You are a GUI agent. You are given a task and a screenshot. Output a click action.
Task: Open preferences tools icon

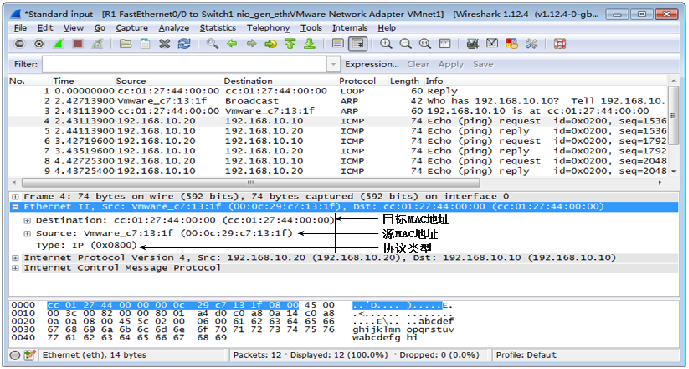coord(531,43)
